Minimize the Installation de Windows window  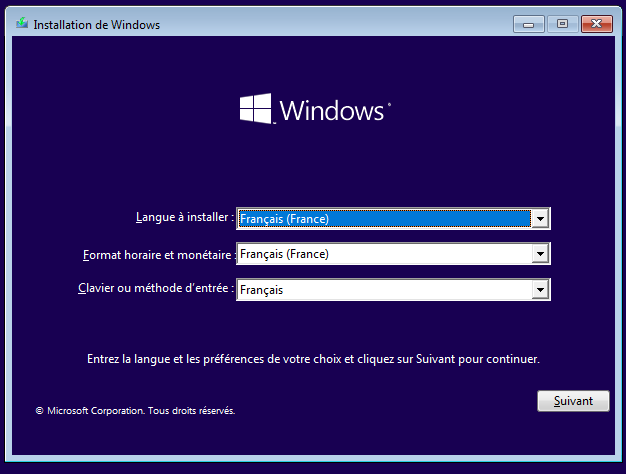tap(529, 24)
